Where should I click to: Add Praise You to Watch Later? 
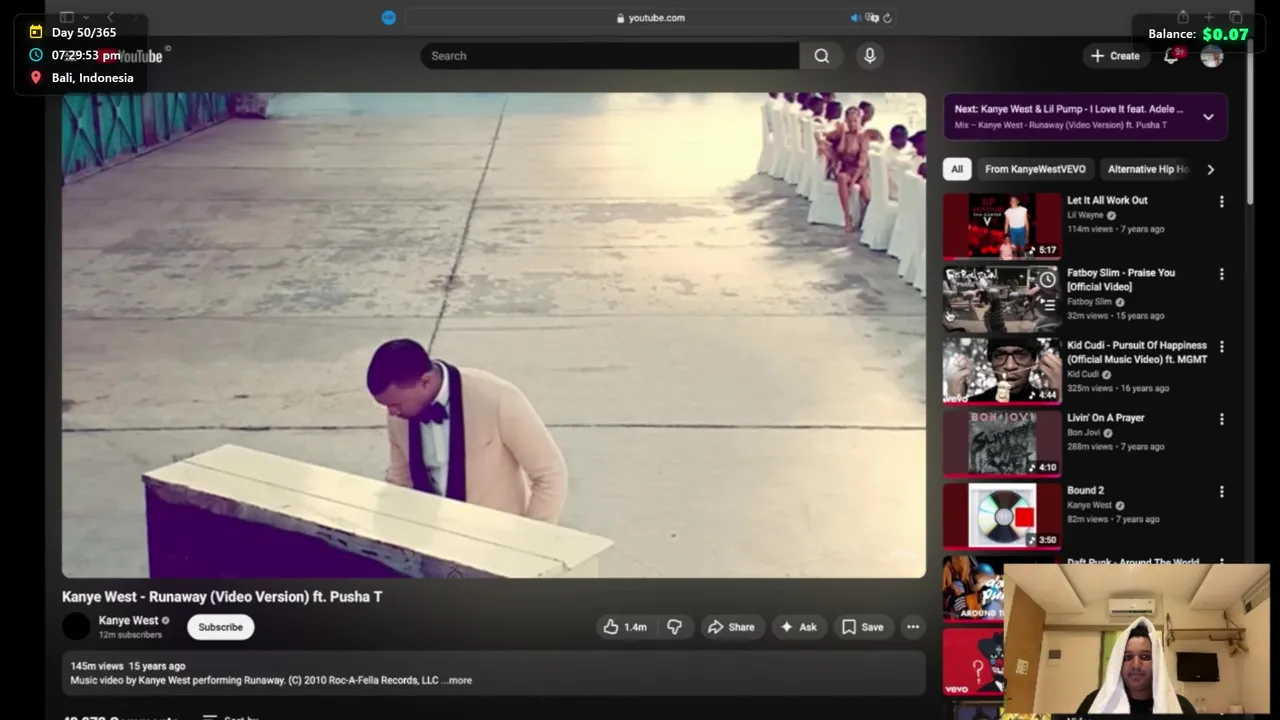pyautogui.click(x=1047, y=279)
